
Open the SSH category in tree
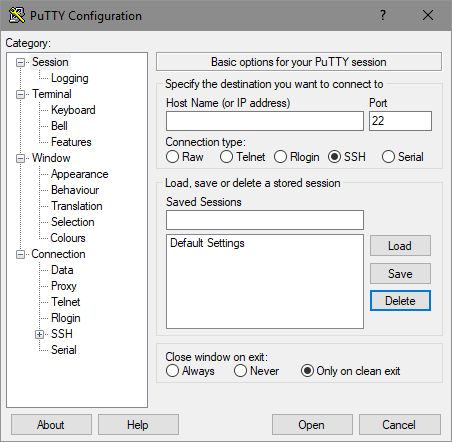click(62, 334)
